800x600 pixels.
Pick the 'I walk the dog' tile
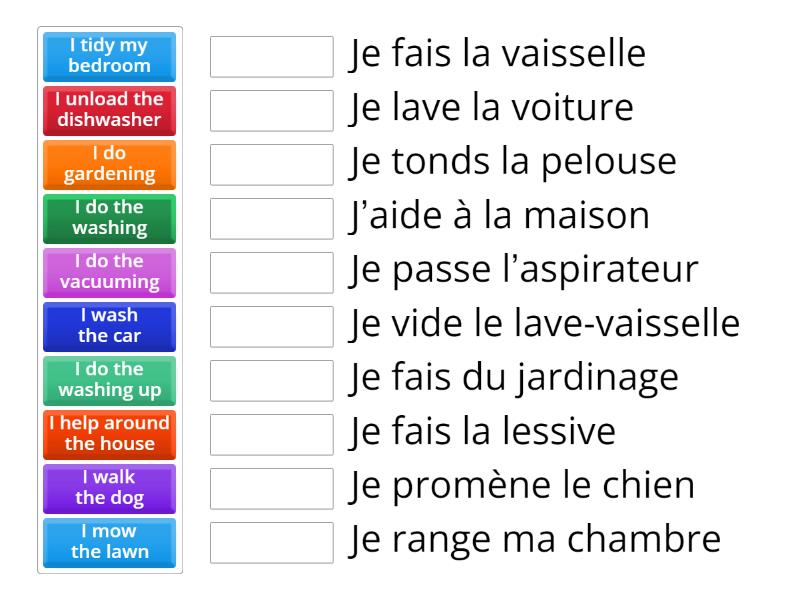(110, 488)
